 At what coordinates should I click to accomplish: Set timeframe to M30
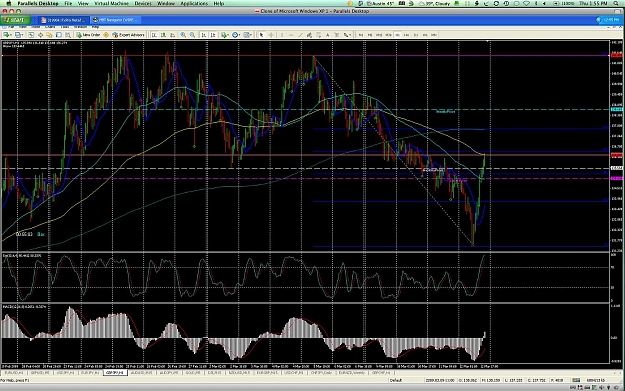click(x=388, y=35)
